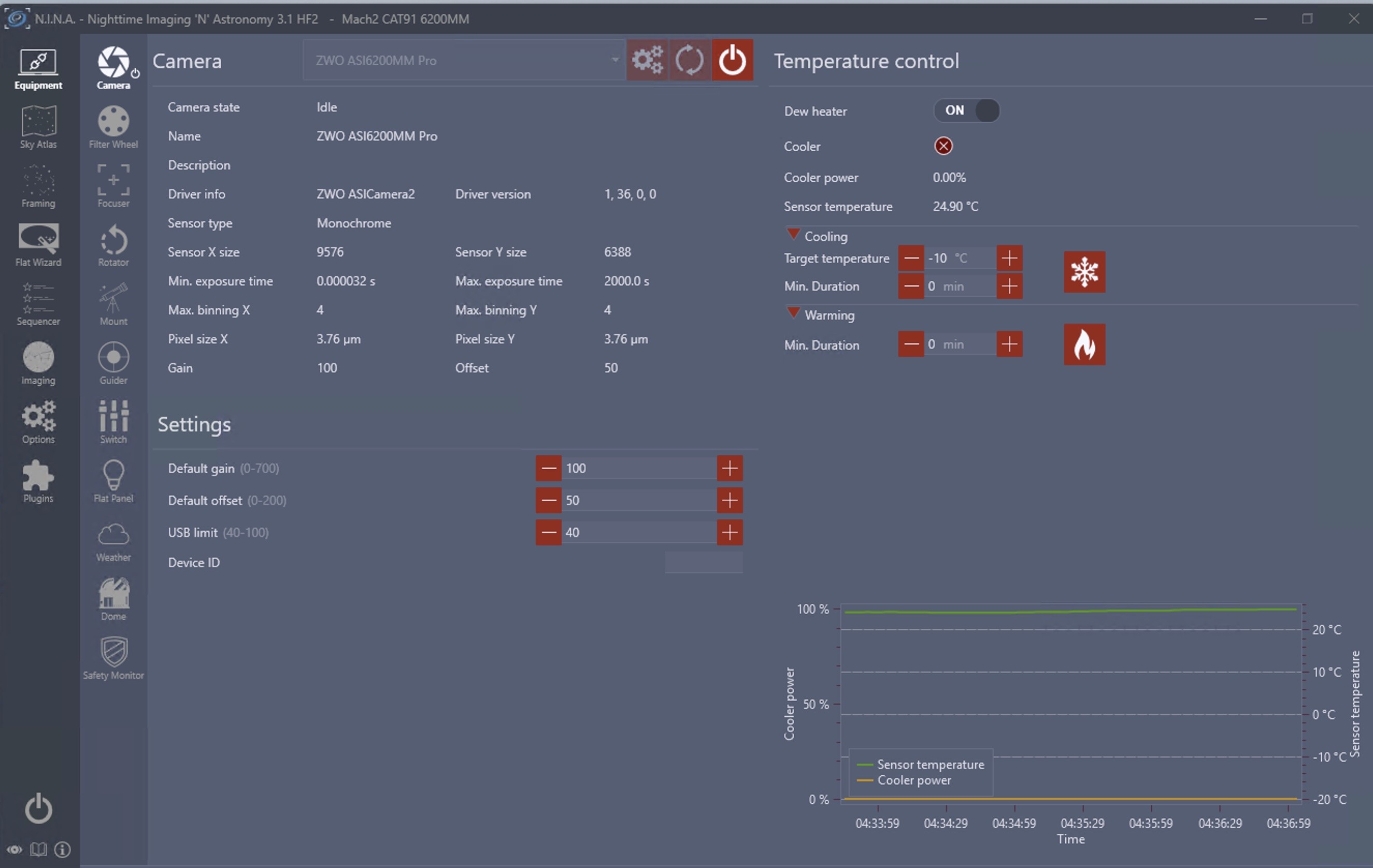Toggle the Dew heater switch
The width and height of the screenshot is (1373, 868).
coord(966,110)
